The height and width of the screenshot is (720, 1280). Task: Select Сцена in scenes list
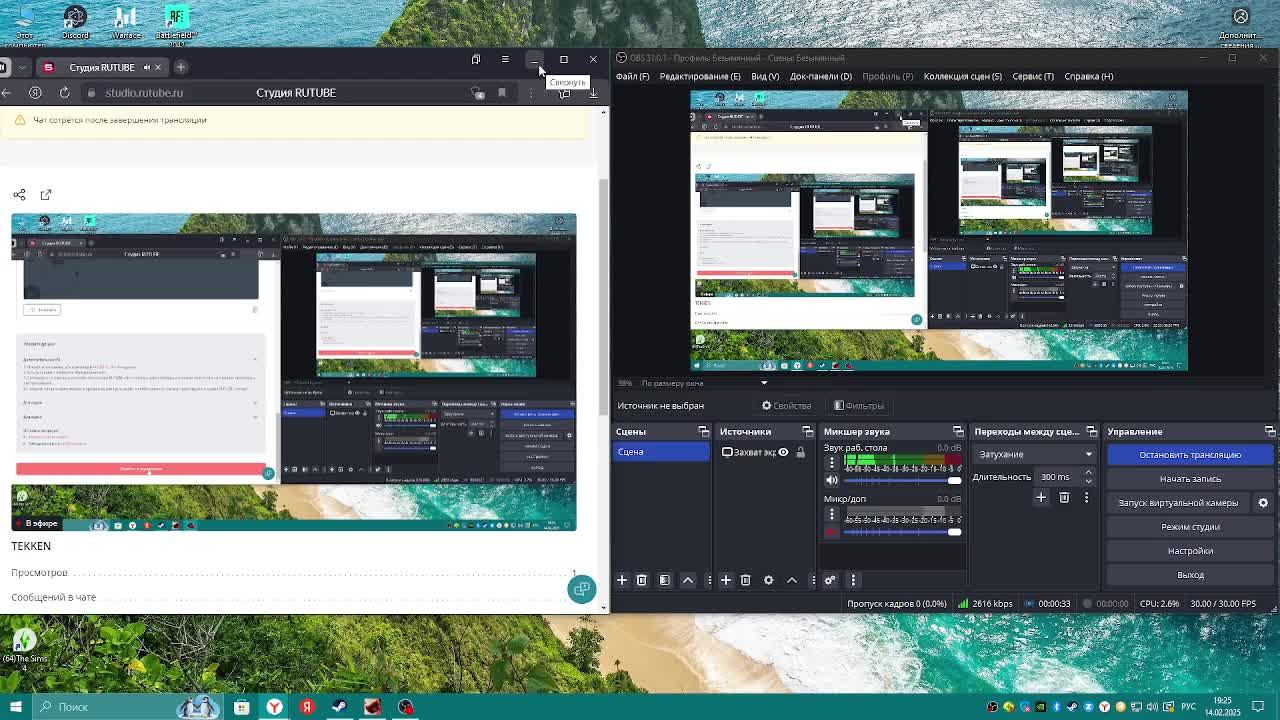click(x=661, y=452)
